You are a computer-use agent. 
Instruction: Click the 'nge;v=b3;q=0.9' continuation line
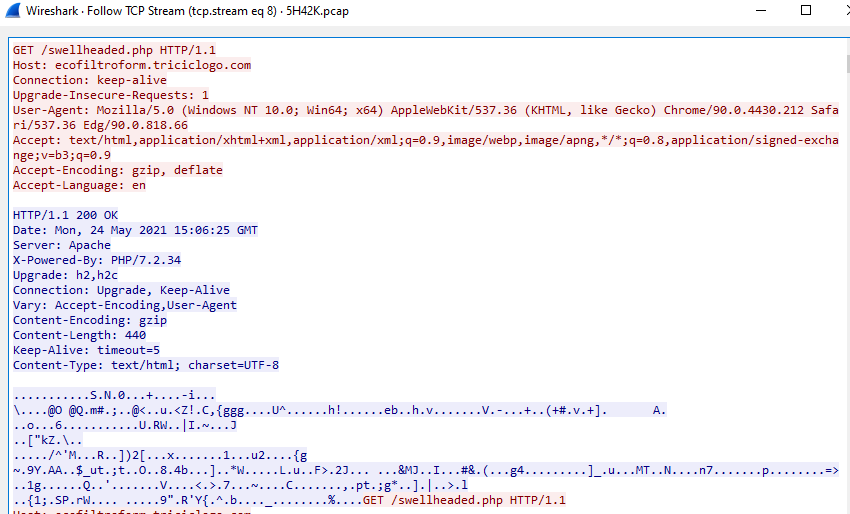point(62,155)
